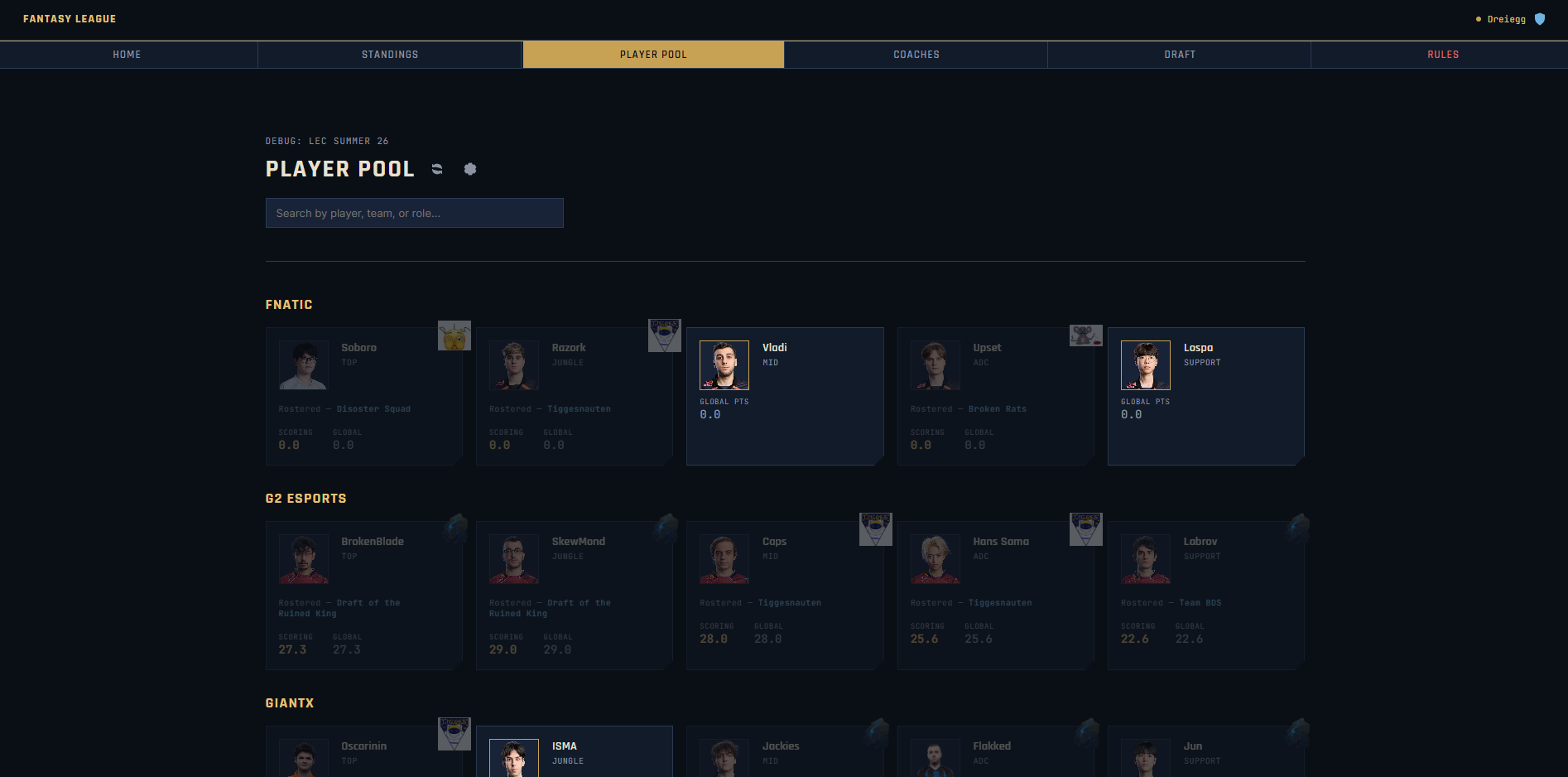Screen dimensions: 1568x777
Task: Click the GiantX team heading
Action: pos(290,703)
